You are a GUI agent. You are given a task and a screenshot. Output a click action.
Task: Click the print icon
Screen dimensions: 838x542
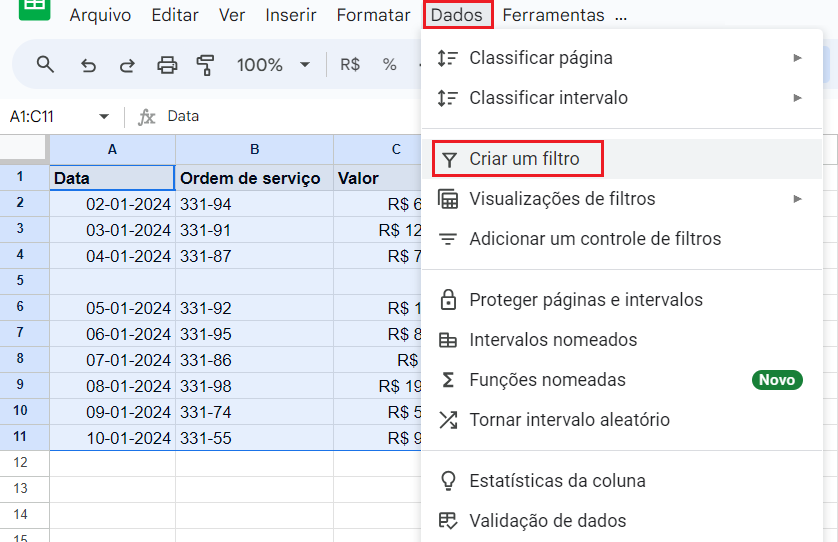pos(167,65)
